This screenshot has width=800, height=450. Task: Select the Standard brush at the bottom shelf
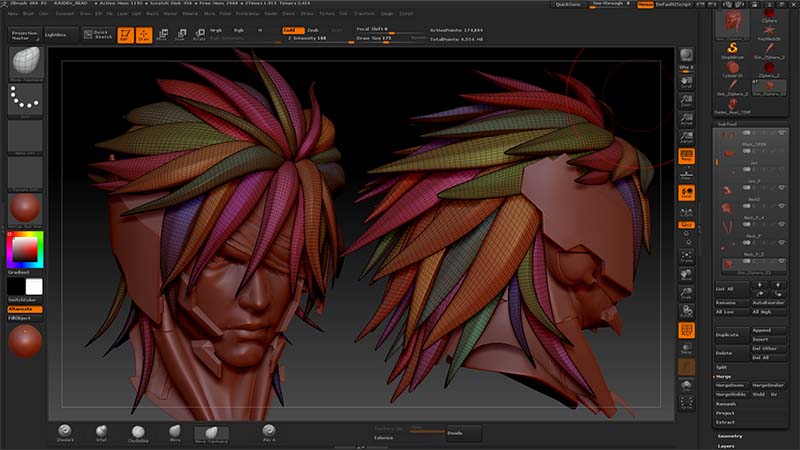click(65, 433)
